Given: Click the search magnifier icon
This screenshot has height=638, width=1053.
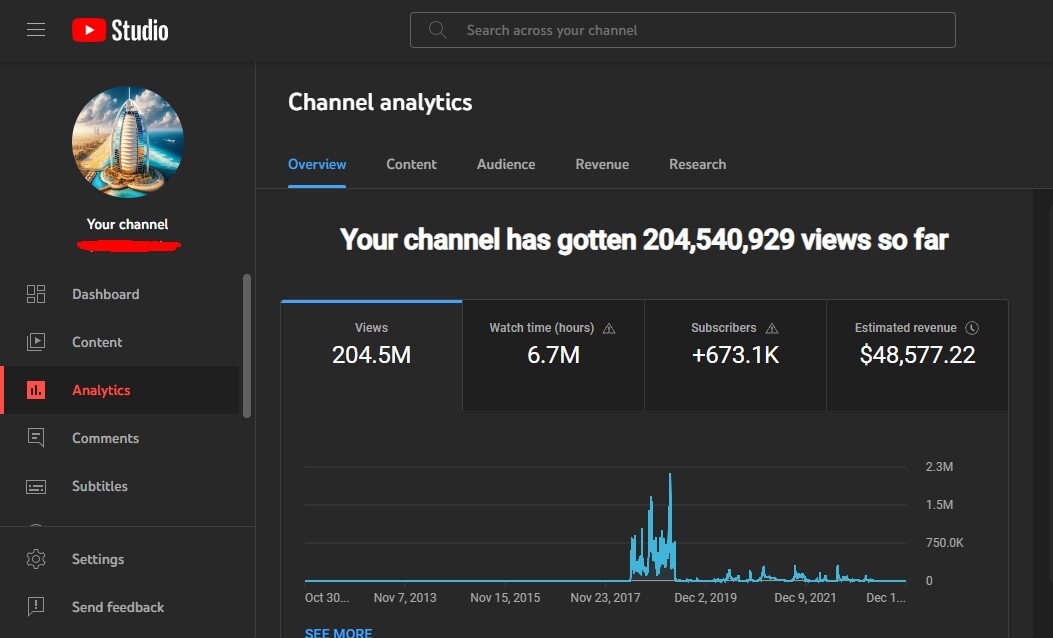Looking at the screenshot, I should coord(437,30).
